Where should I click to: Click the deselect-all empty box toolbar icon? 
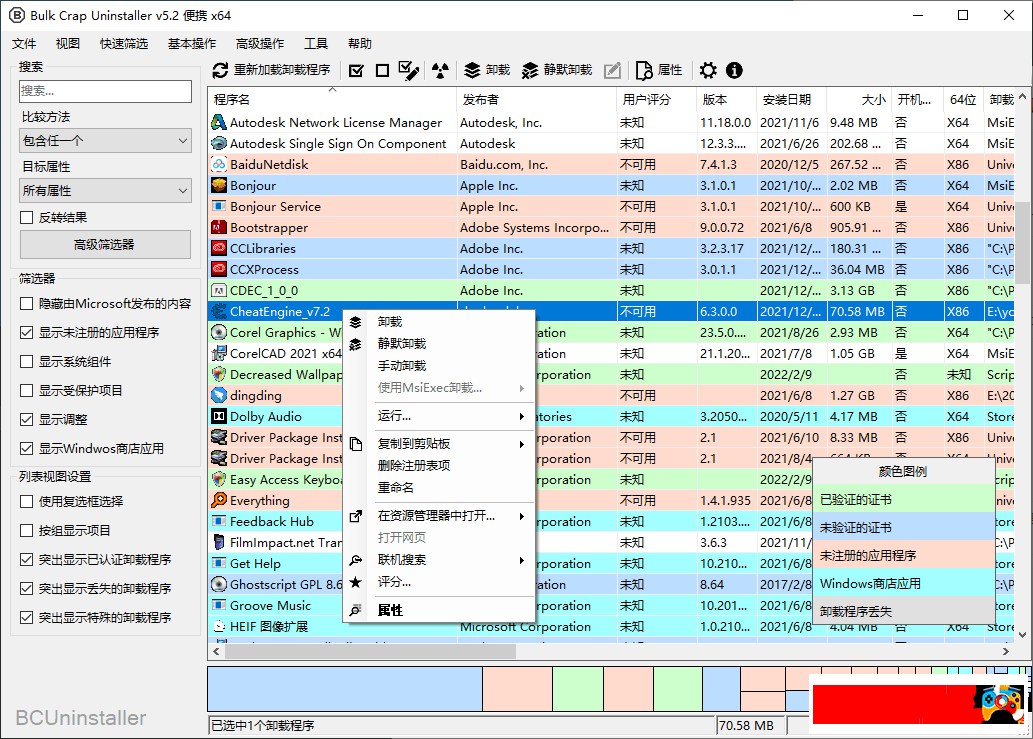[382, 70]
